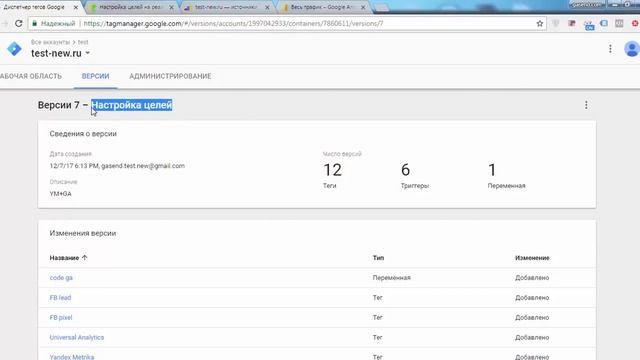The image size is (640, 360).
Task: Open the Yandex Metrika tag link
Action: pos(72,357)
